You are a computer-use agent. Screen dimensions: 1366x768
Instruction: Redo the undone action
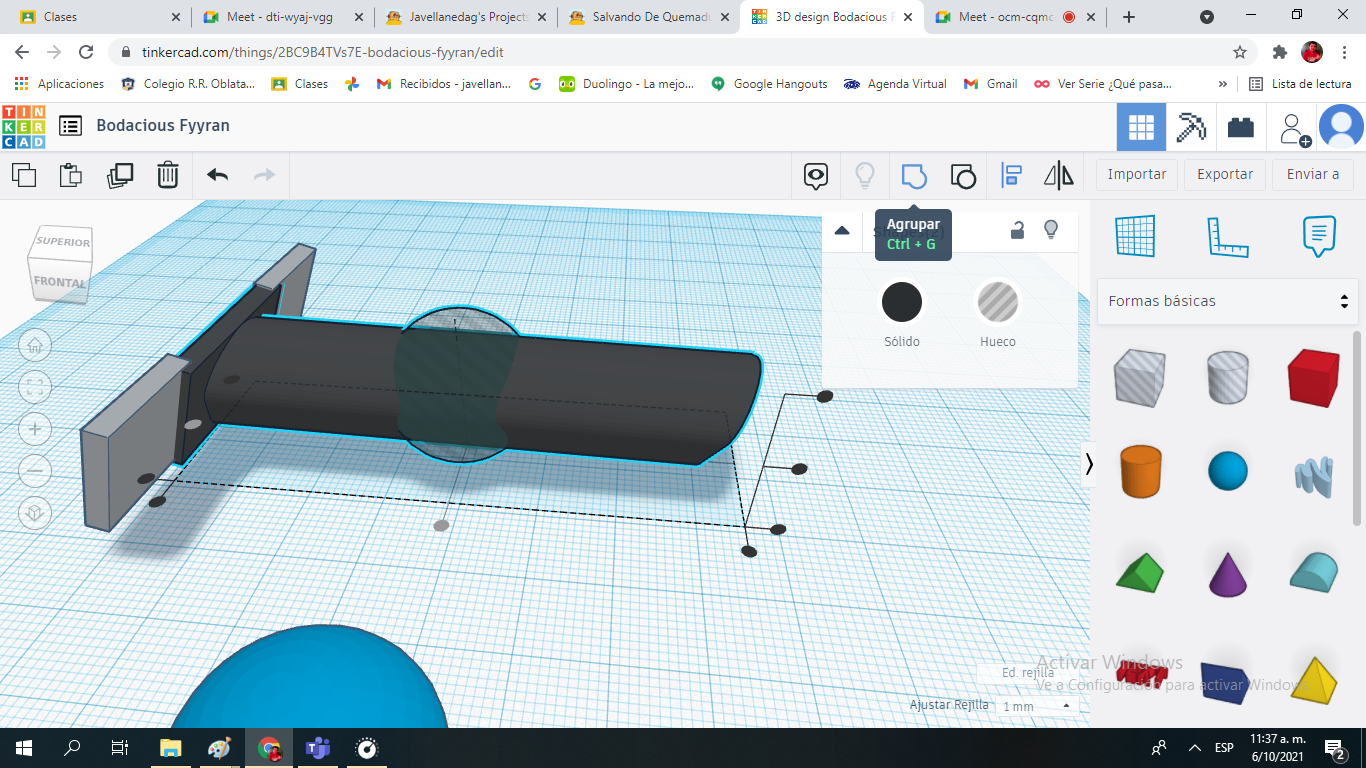tap(264, 175)
